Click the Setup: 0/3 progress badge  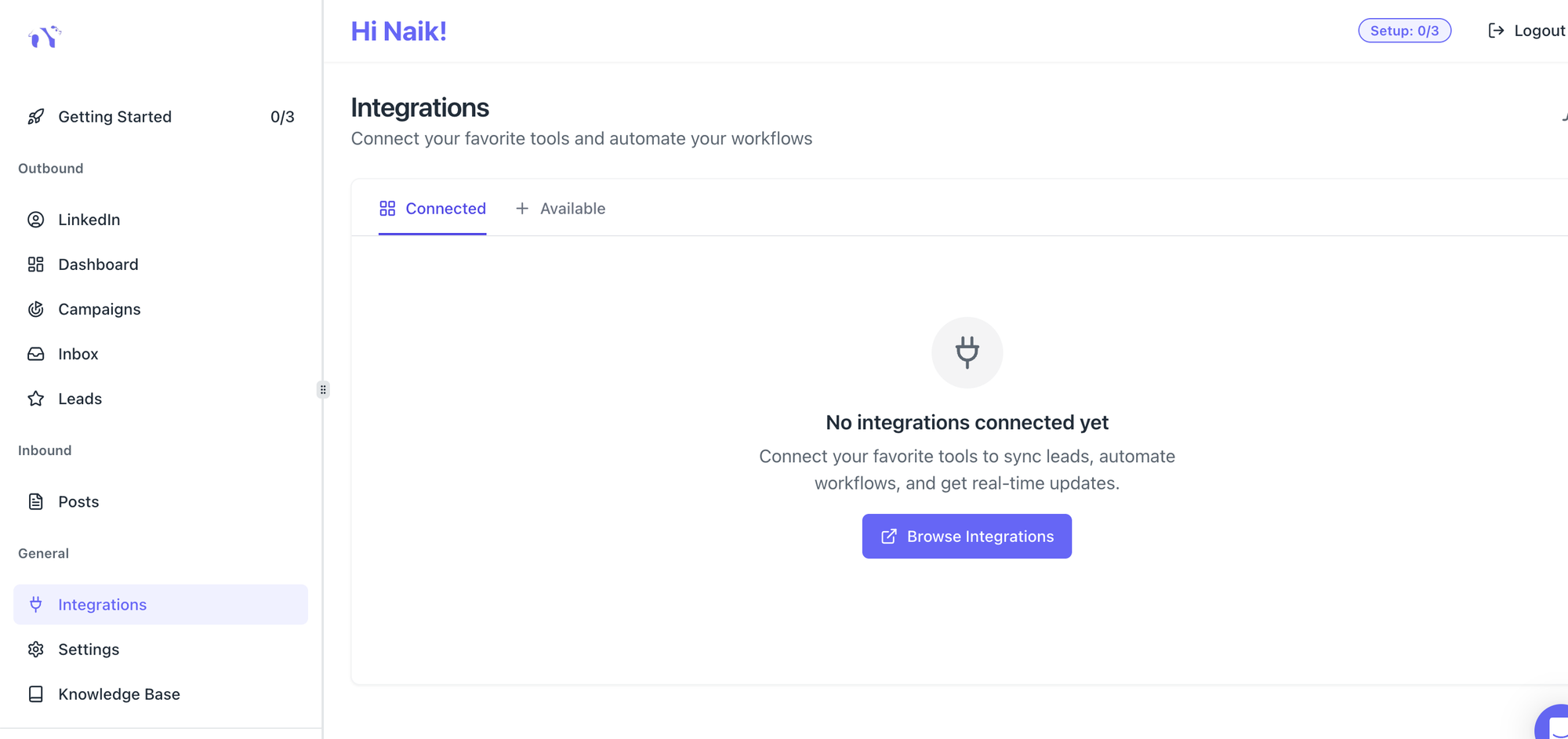coord(1404,31)
